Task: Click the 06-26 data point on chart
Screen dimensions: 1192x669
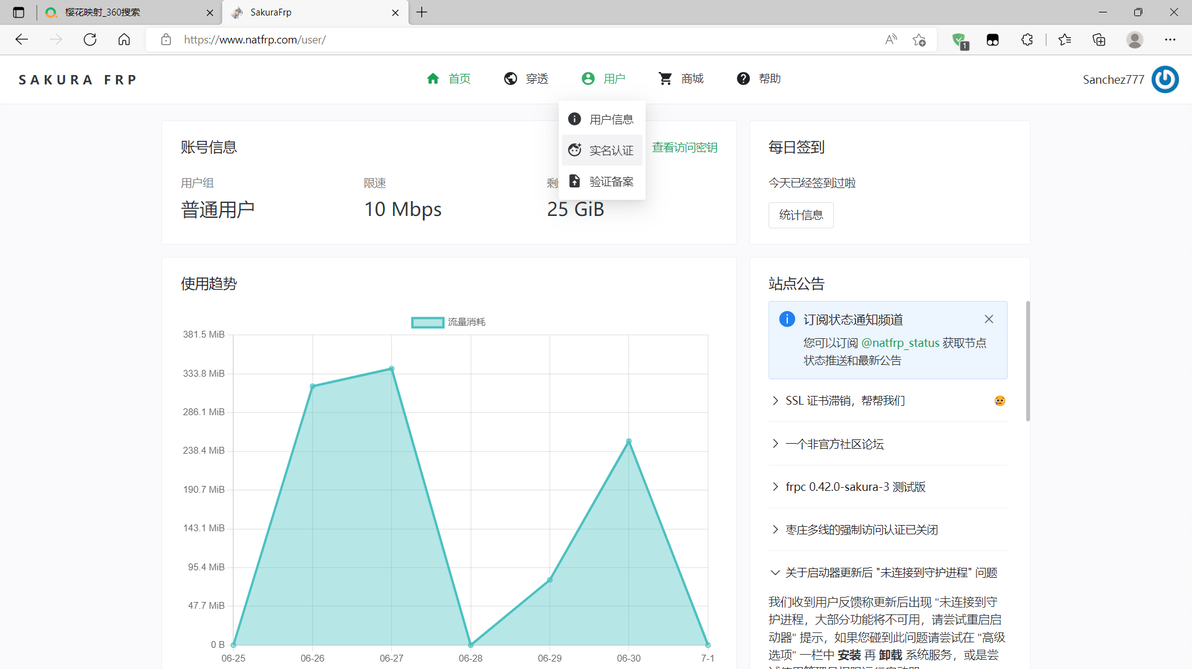Action: click(312, 386)
